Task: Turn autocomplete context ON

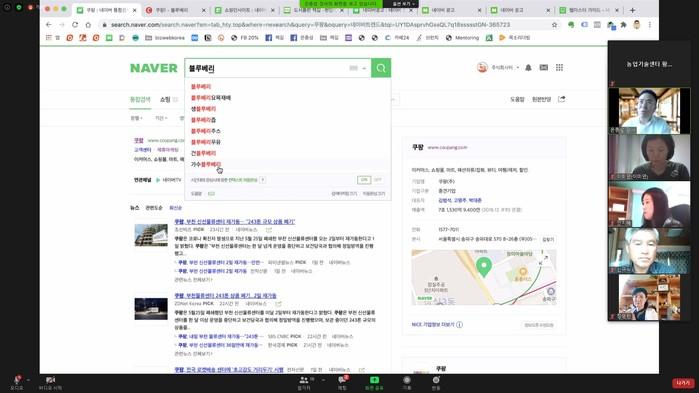Action: pyautogui.click(x=364, y=180)
